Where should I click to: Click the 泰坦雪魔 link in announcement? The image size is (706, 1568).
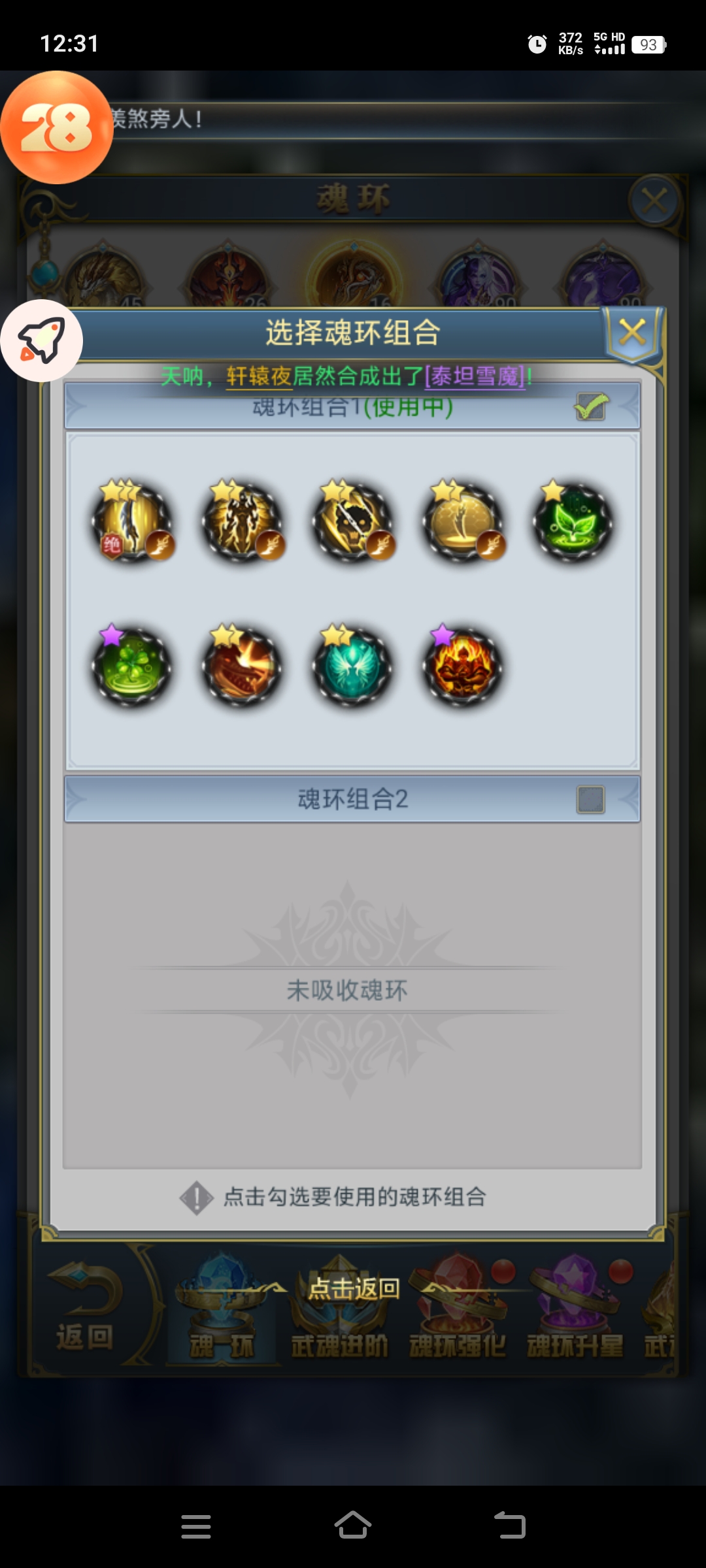click(x=475, y=376)
